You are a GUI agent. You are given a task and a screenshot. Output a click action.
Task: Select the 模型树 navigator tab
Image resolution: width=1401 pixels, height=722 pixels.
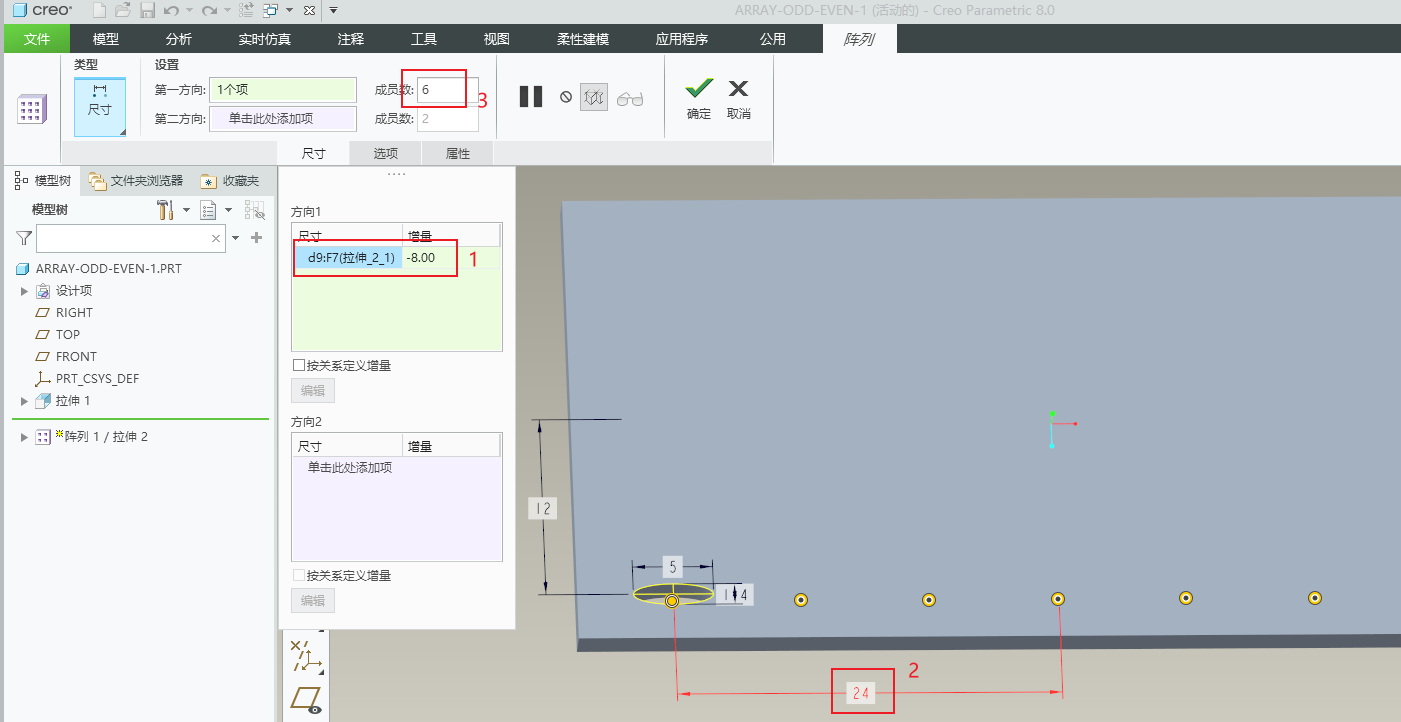(43, 181)
